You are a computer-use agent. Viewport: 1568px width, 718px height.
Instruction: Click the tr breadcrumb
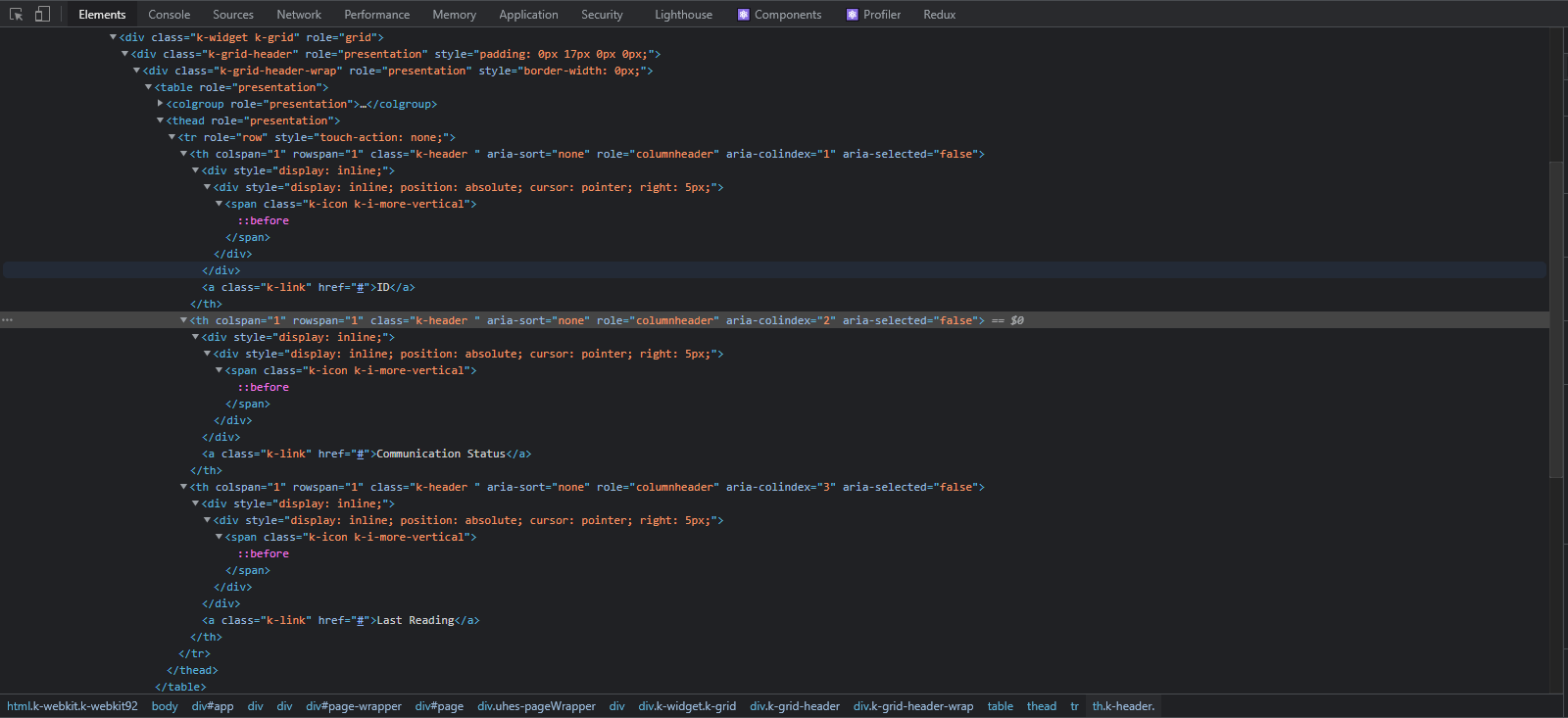click(x=1074, y=706)
